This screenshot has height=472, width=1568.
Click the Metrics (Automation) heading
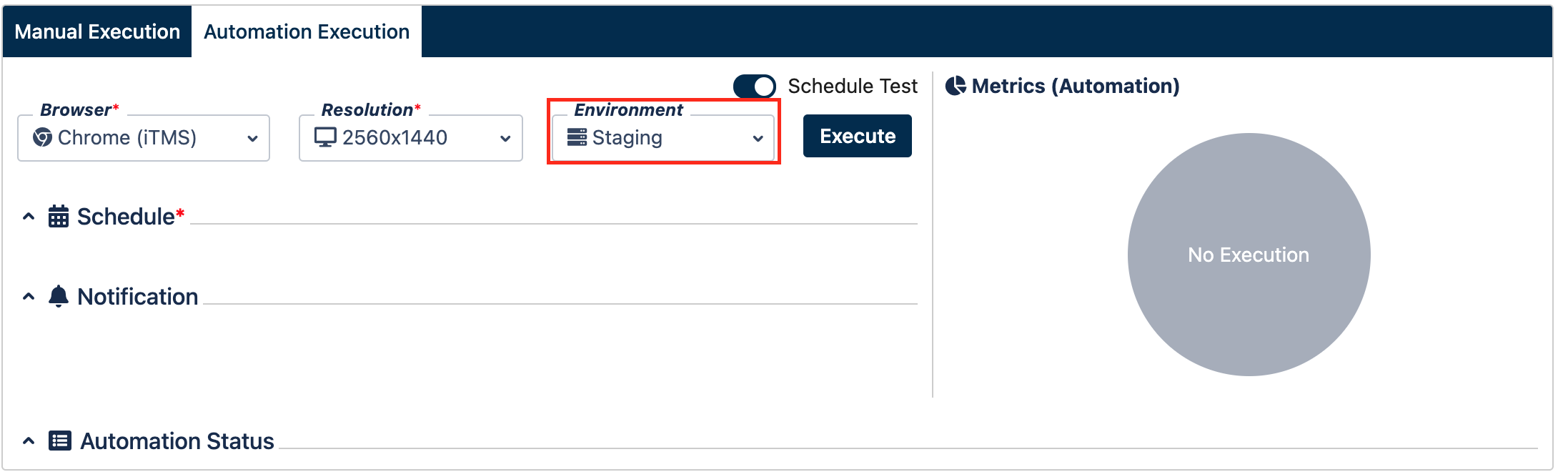(x=1076, y=86)
